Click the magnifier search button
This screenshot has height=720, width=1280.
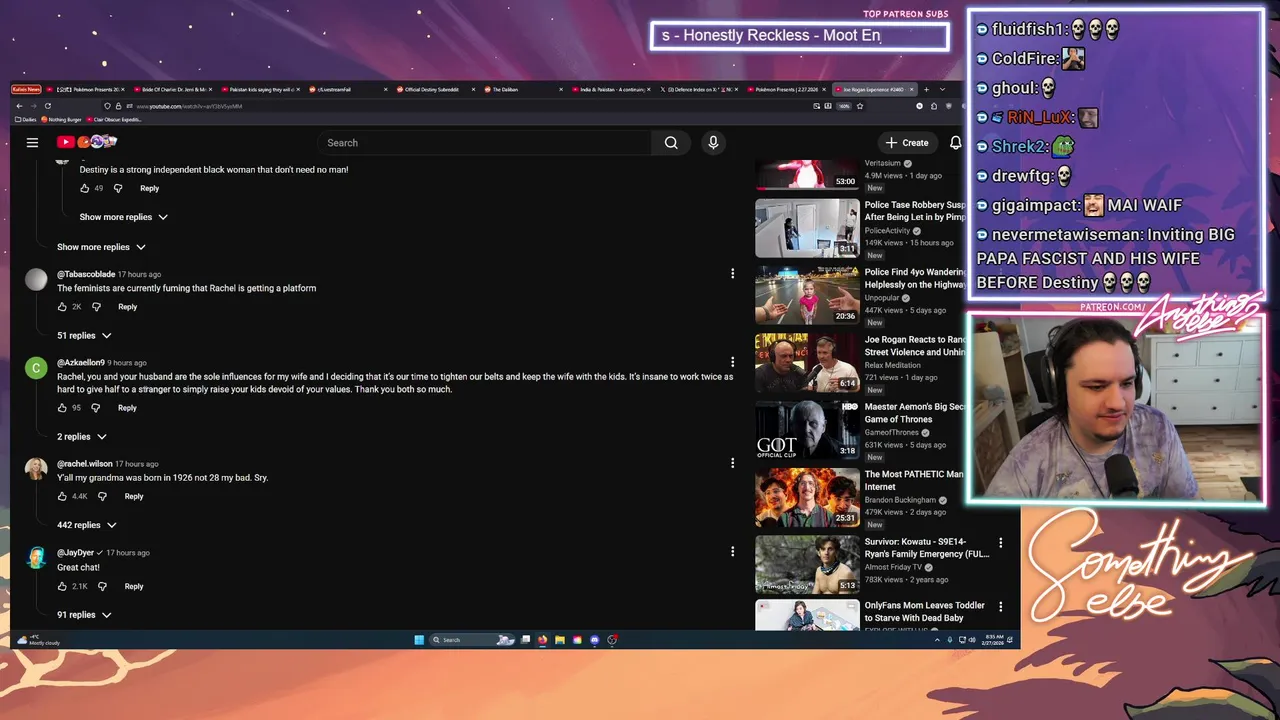point(671,143)
